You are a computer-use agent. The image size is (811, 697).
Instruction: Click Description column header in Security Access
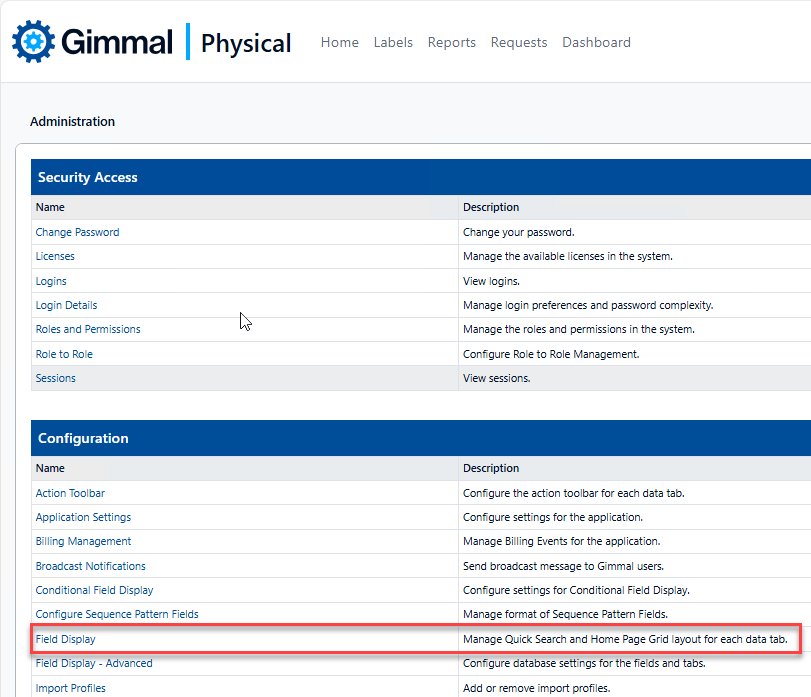pyautogui.click(x=491, y=207)
